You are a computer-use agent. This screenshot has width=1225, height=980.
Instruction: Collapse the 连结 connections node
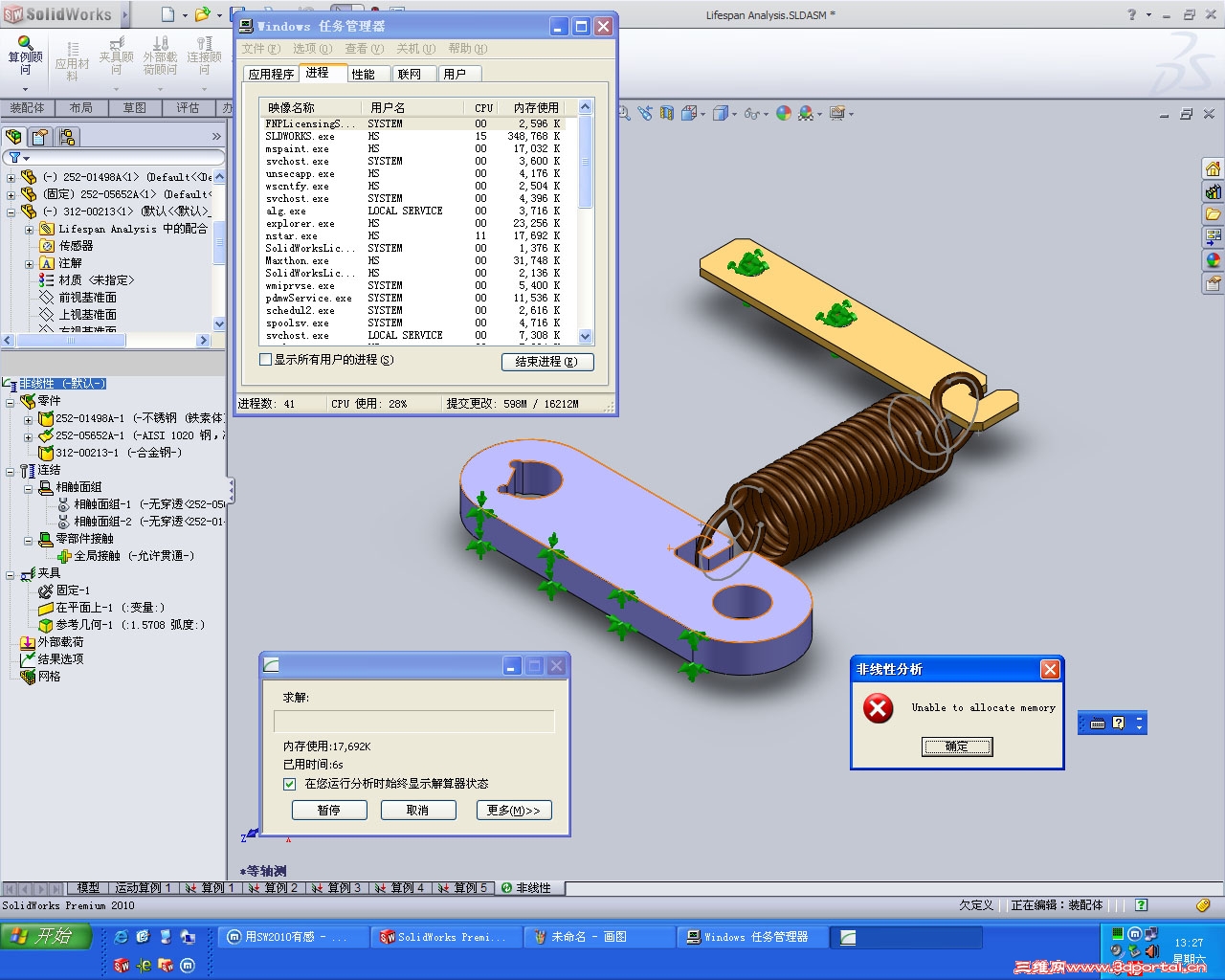11,471
